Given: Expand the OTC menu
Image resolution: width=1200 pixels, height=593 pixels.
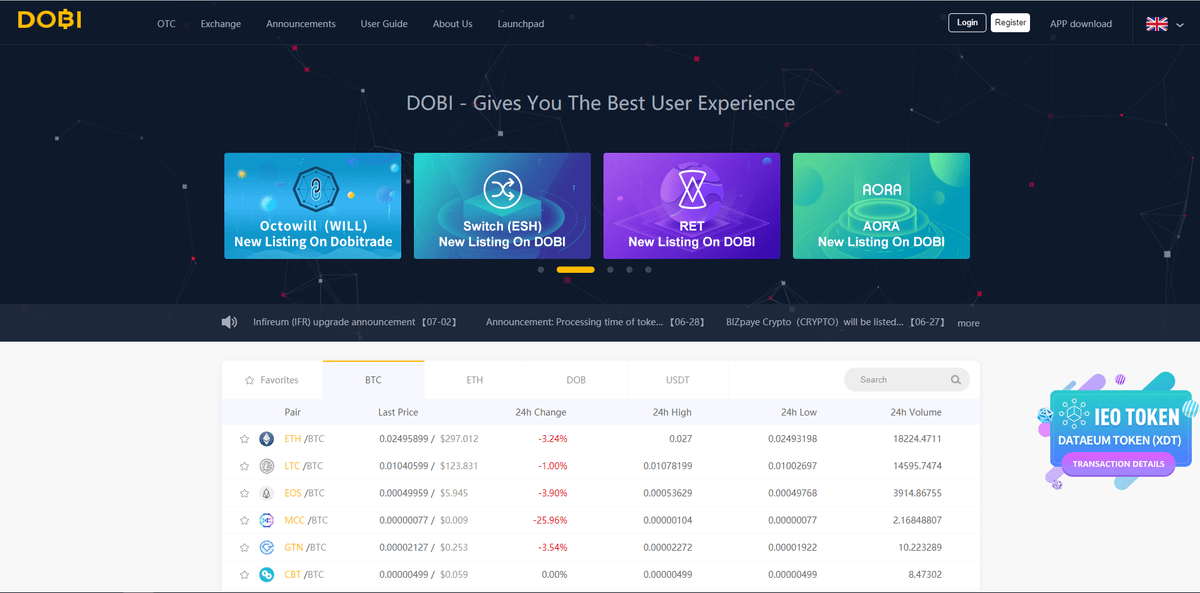Looking at the screenshot, I should pyautogui.click(x=166, y=24).
